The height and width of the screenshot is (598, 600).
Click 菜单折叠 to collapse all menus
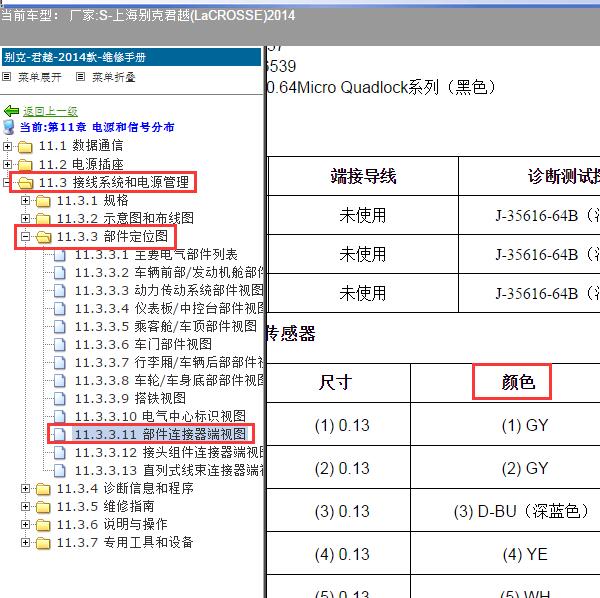pyautogui.click(x=114, y=77)
